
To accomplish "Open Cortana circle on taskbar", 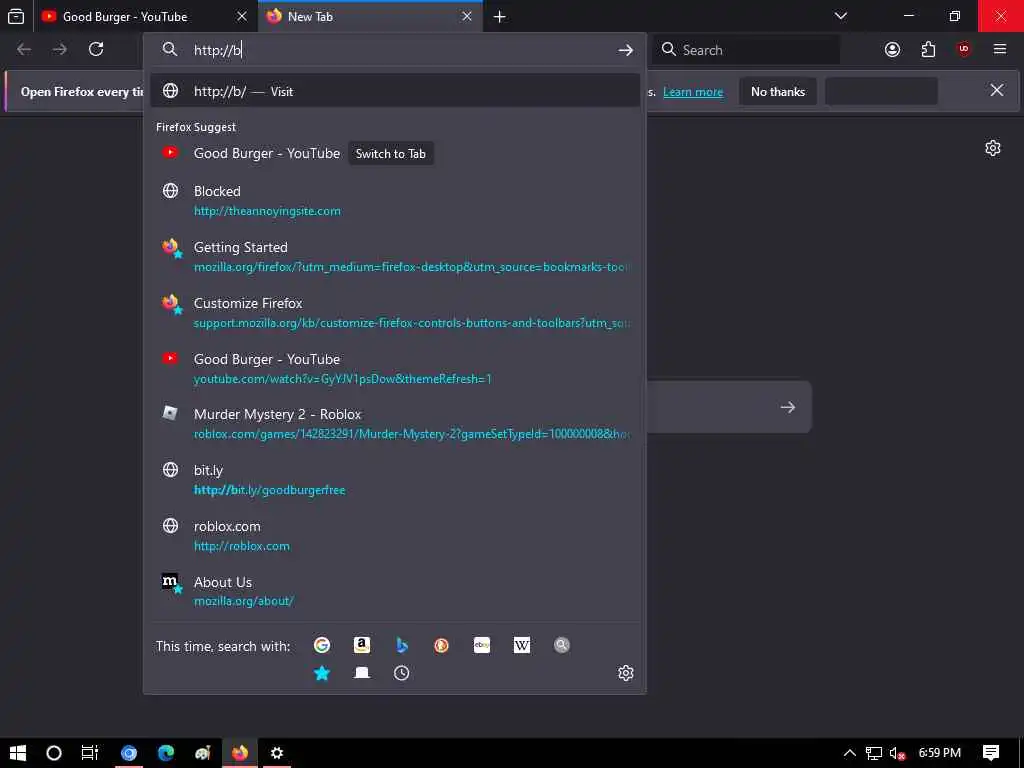I will tap(54, 753).
